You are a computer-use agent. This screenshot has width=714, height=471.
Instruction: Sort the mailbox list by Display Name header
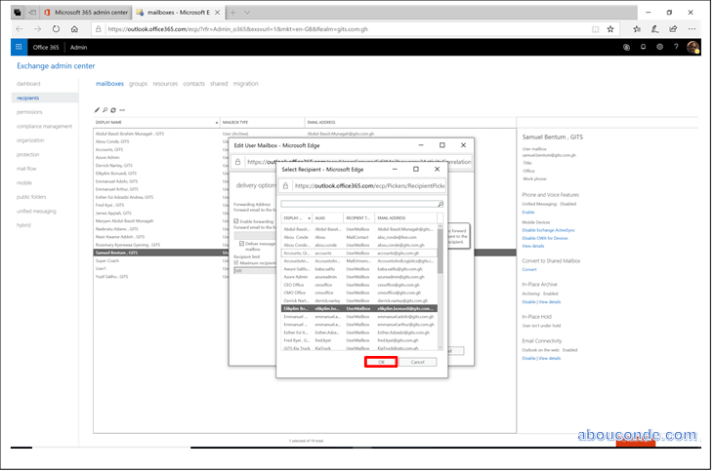[x=153, y=122]
